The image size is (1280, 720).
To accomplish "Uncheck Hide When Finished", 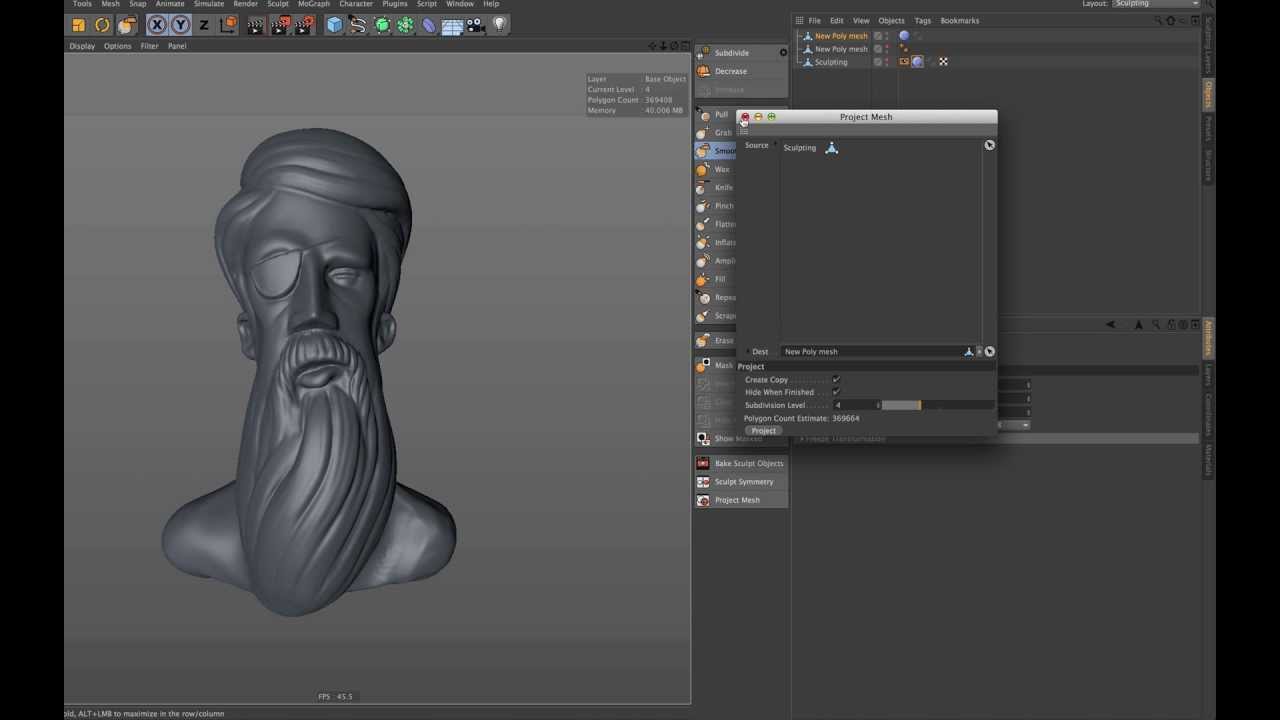I will pos(836,392).
